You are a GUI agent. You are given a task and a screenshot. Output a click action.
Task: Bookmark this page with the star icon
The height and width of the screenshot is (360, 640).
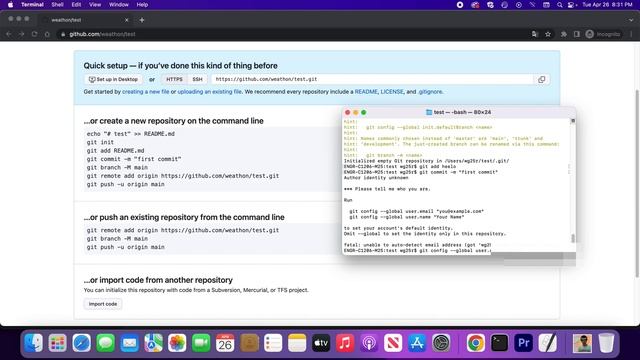pos(548,34)
